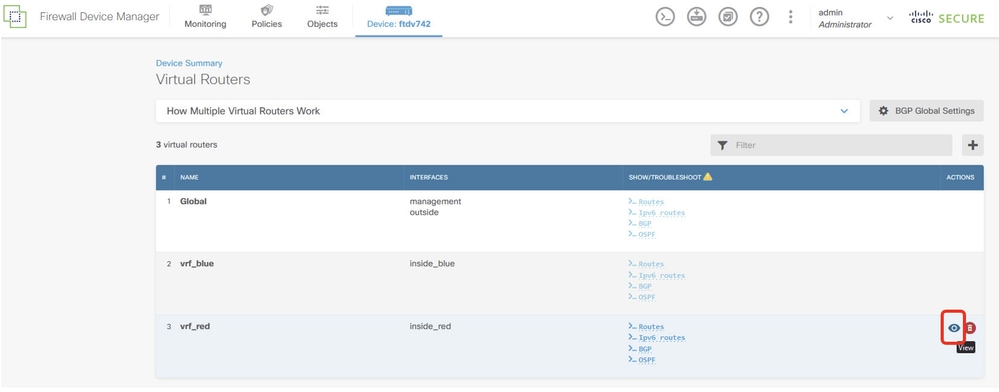Select the vrf_red router name

click(195, 326)
